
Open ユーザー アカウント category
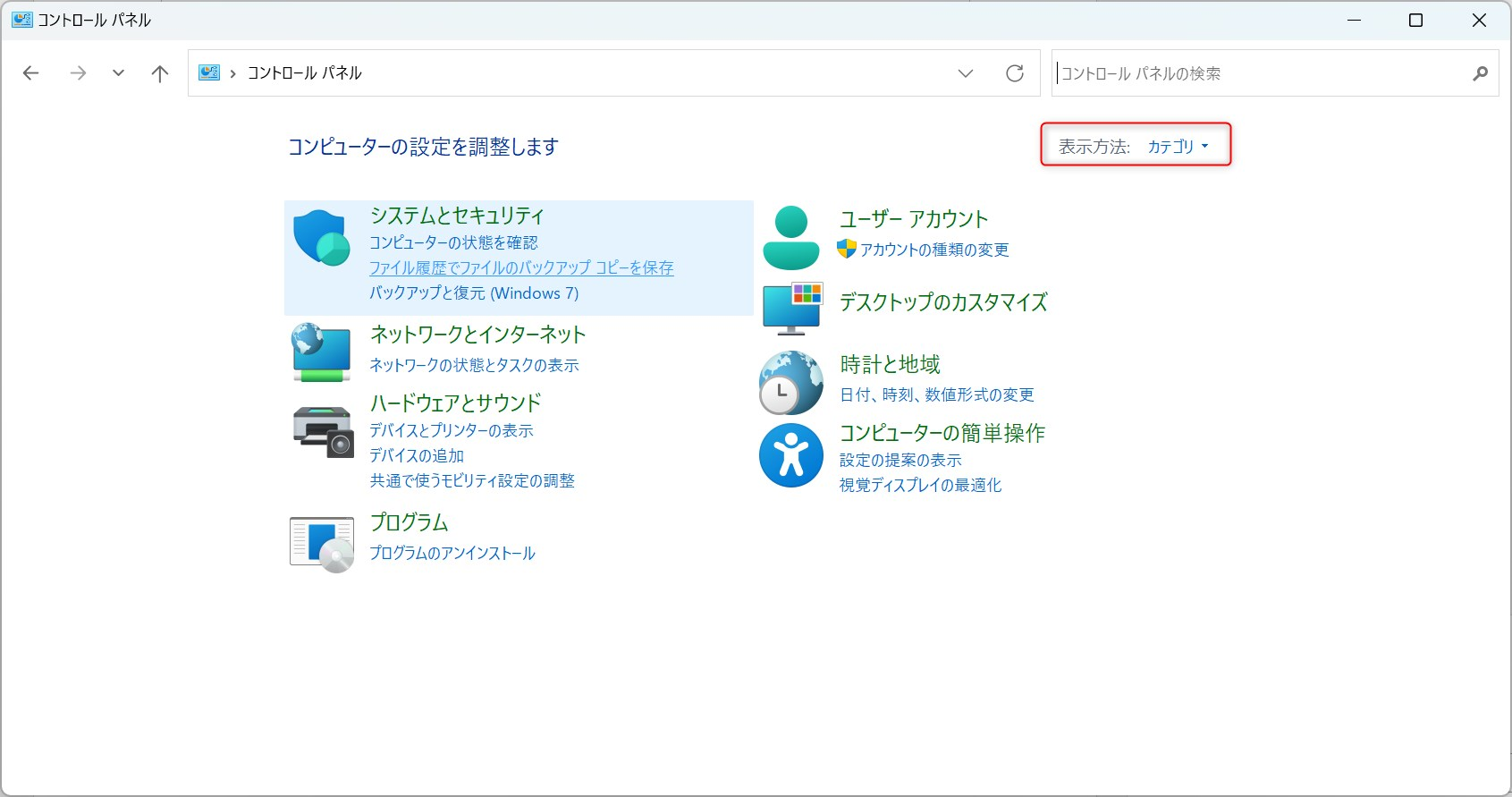pos(914,219)
